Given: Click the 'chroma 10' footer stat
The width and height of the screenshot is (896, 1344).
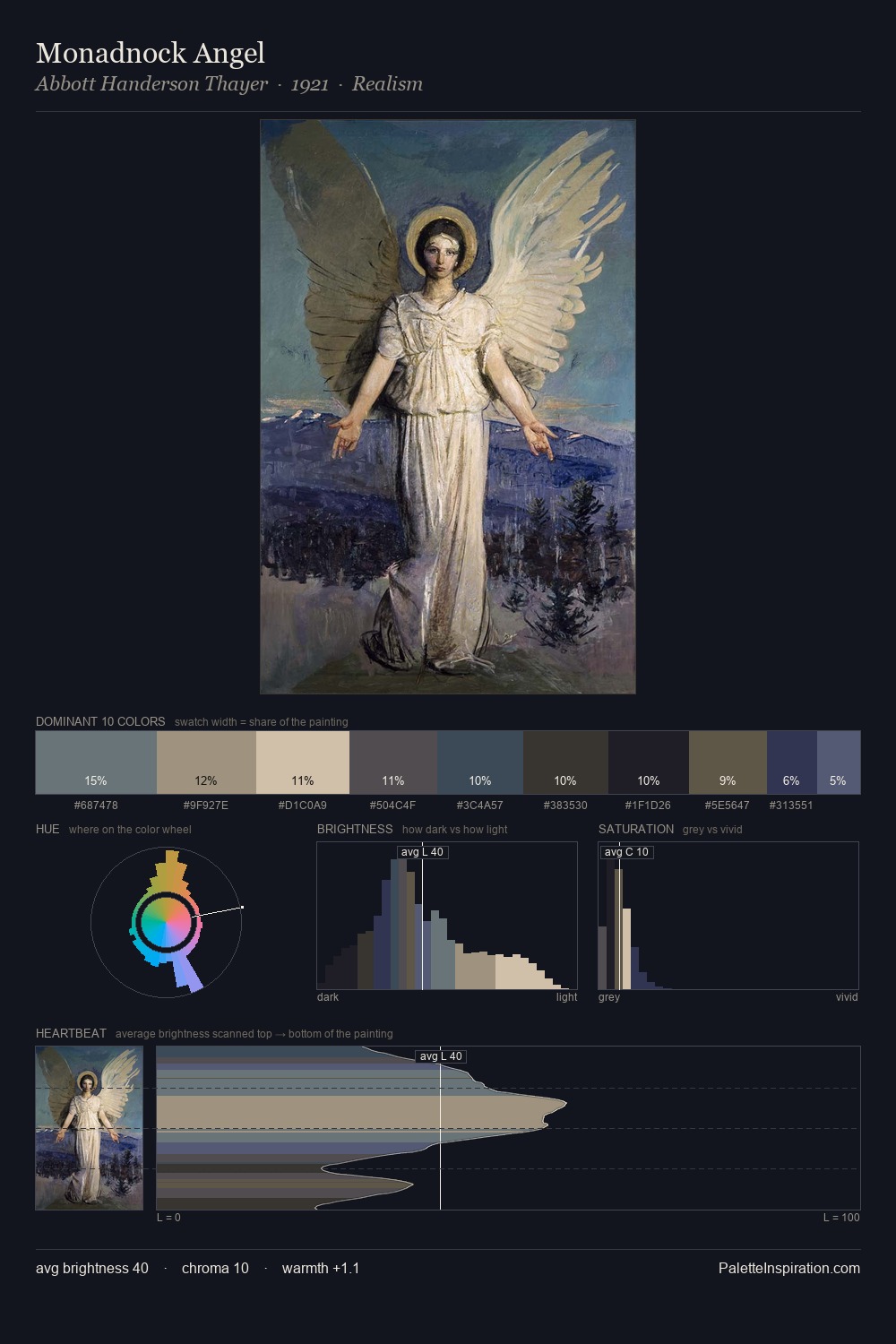Looking at the screenshot, I should point(215,1268).
